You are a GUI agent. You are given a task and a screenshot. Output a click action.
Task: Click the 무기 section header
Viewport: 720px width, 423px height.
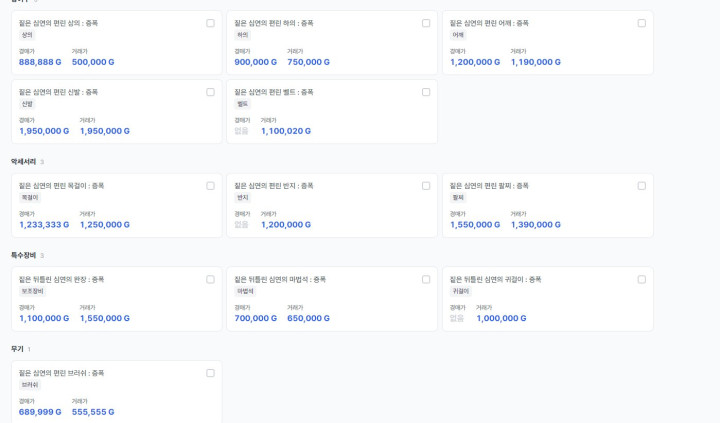click(x=17, y=349)
